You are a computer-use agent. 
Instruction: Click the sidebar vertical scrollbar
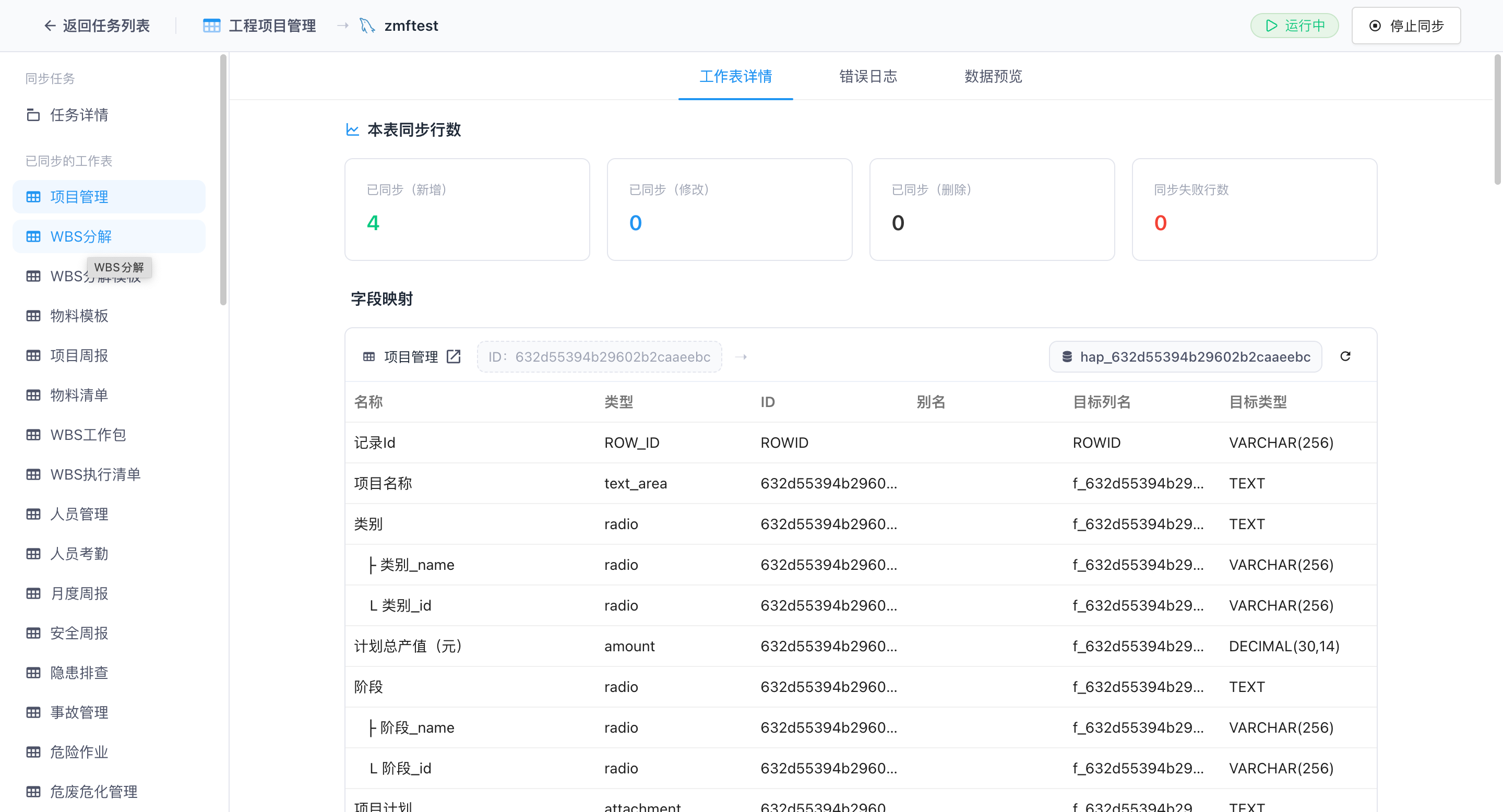click(223, 180)
